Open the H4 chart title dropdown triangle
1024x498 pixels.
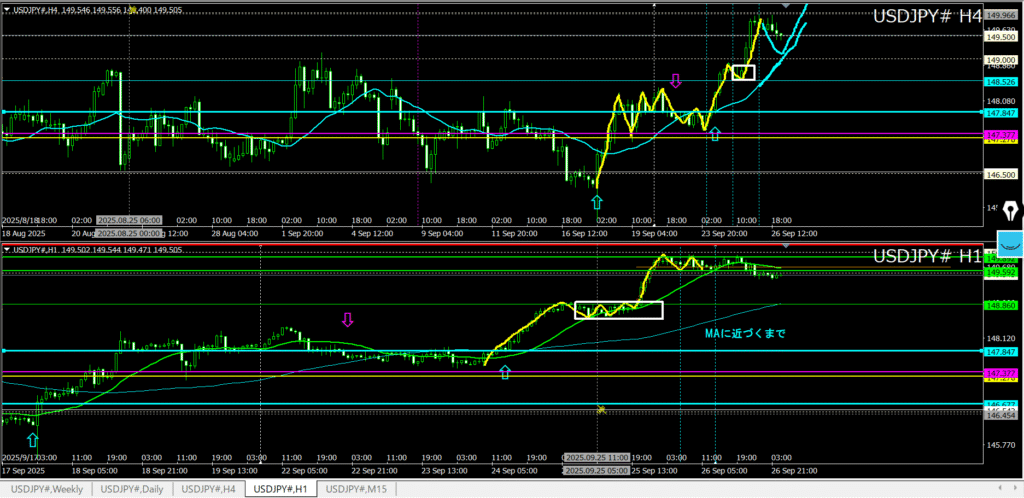coord(6,9)
